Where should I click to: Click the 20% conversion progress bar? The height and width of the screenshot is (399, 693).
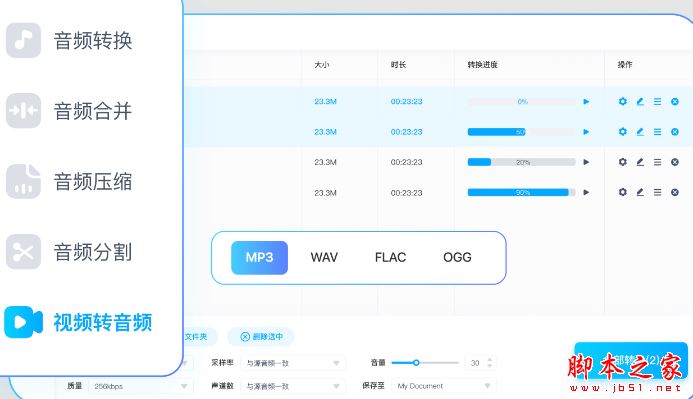522,162
